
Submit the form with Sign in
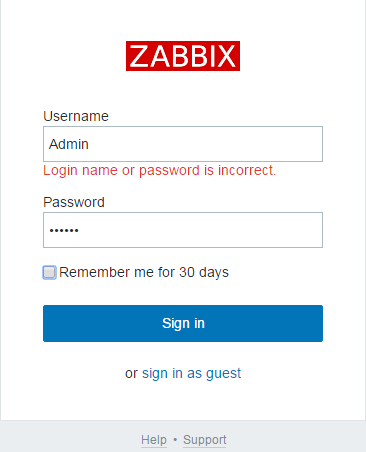183,323
